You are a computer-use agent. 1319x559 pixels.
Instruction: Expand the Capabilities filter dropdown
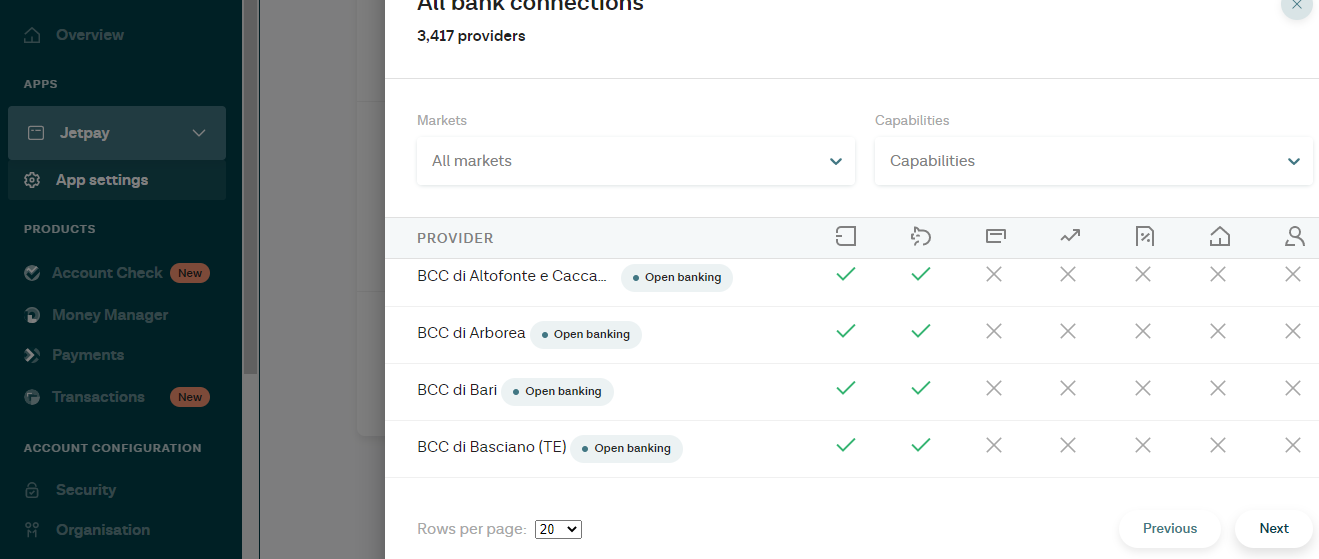(1093, 161)
